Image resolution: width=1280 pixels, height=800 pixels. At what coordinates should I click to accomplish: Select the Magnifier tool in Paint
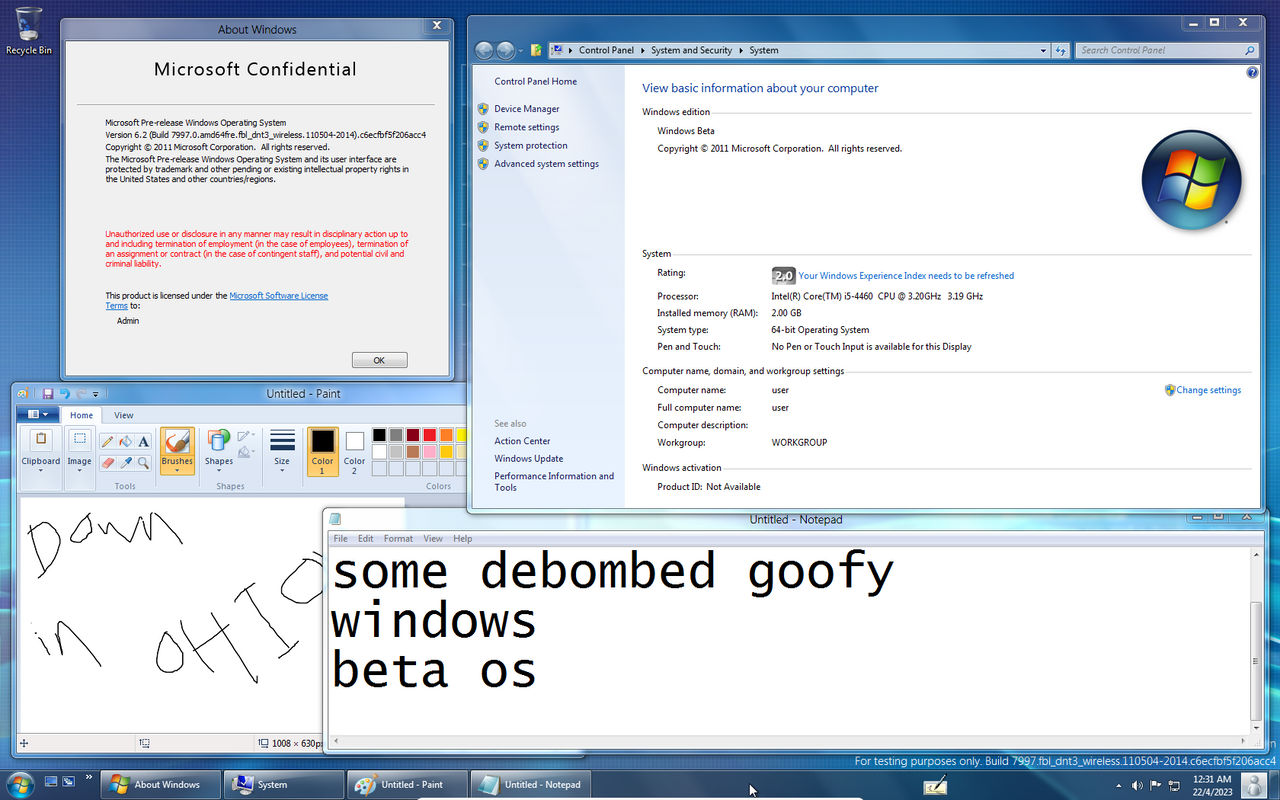pyautogui.click(x=143, y=463)
